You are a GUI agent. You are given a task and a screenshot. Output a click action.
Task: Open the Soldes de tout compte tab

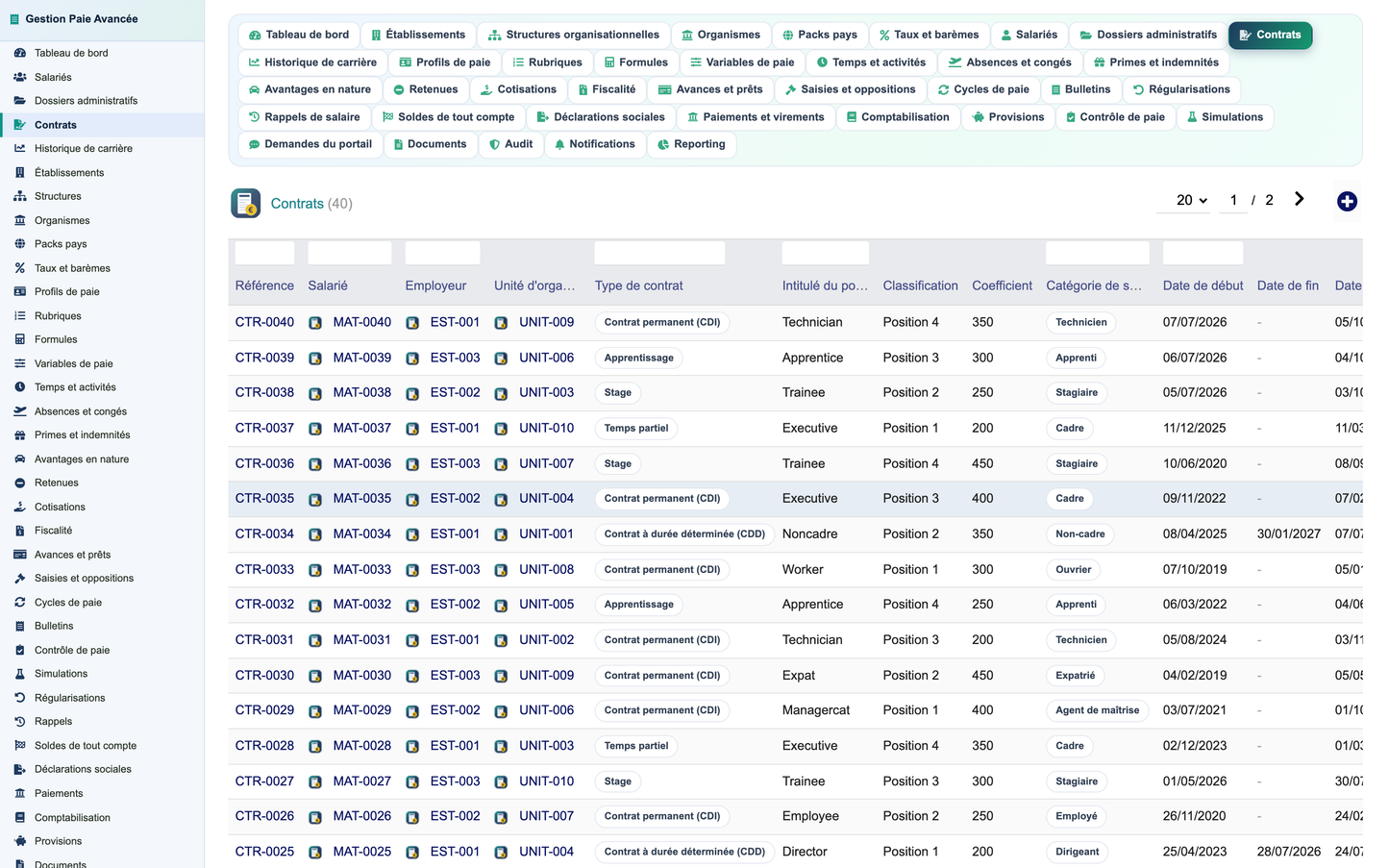click(448, 117)
